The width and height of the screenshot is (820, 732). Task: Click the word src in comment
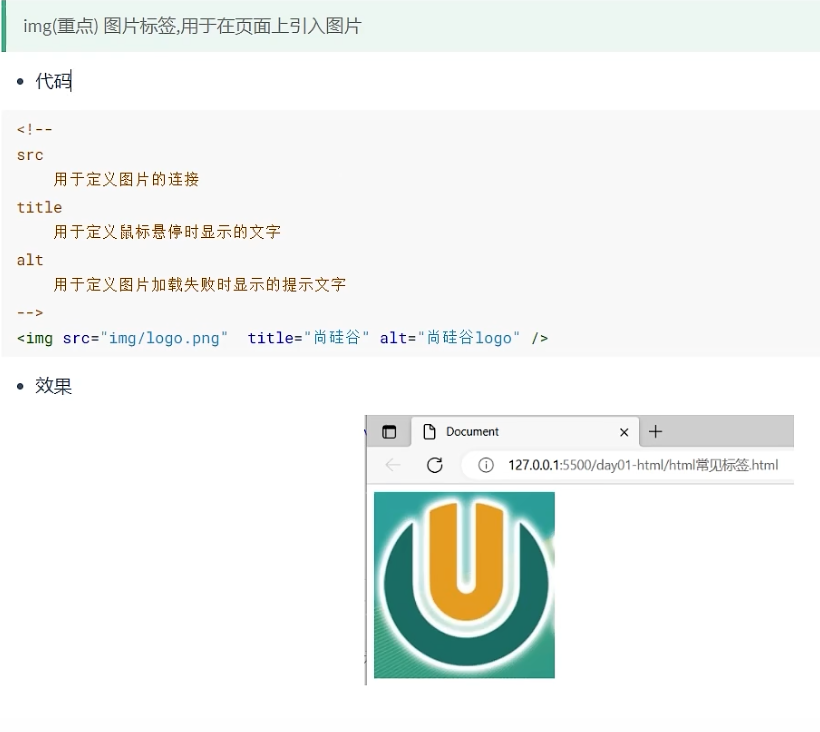pyautogui.click(x=30, y=155)
